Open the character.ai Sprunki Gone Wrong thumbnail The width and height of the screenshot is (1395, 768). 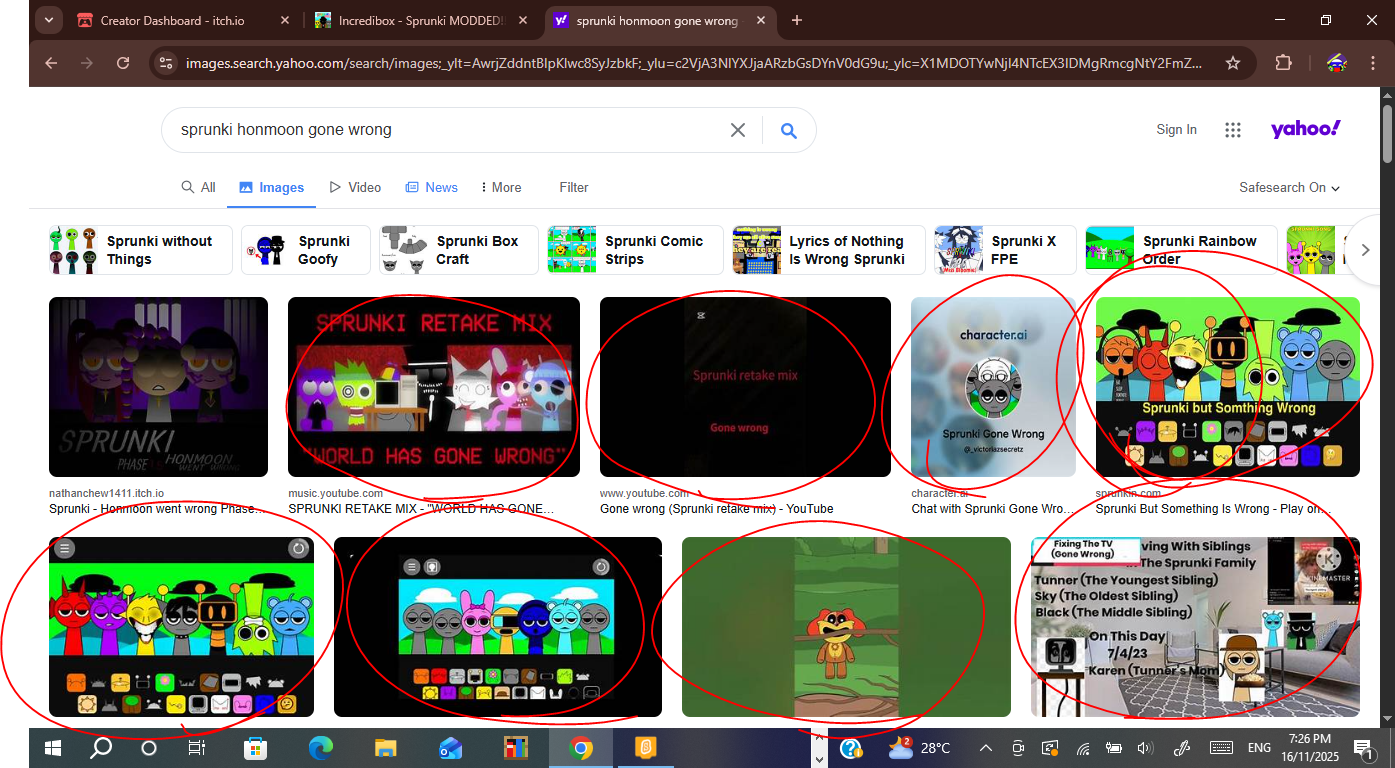click(993, 387)
